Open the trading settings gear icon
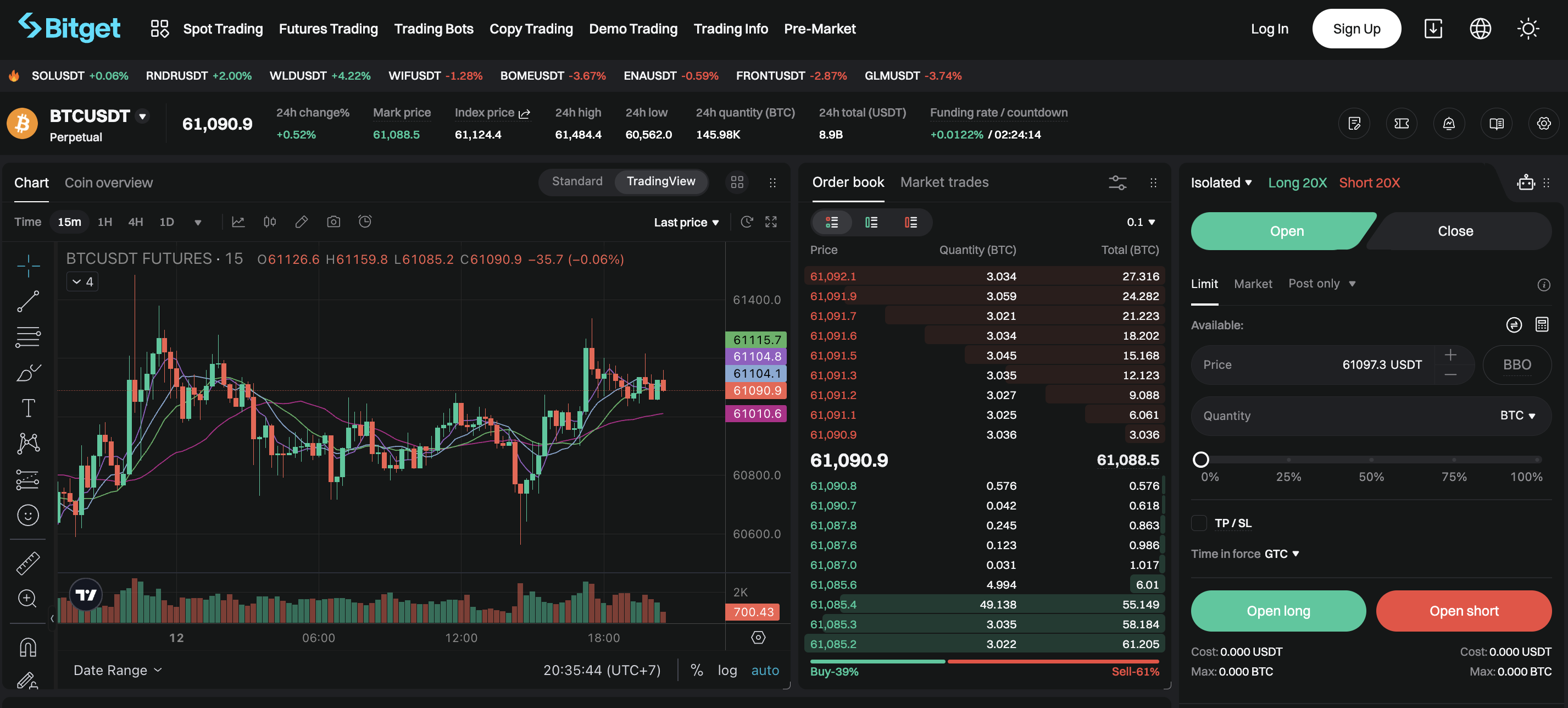1568x708 pixels. (1544, 124)
